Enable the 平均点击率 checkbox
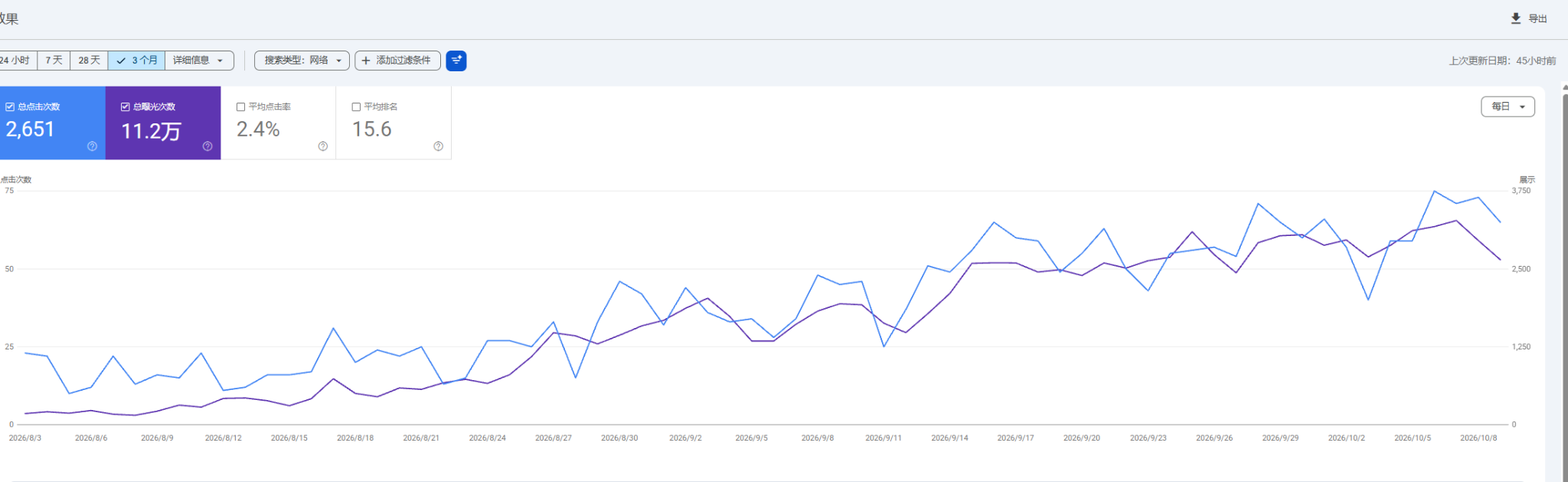The height and width of the screenshot is (482, 1568). pos(240,107)
